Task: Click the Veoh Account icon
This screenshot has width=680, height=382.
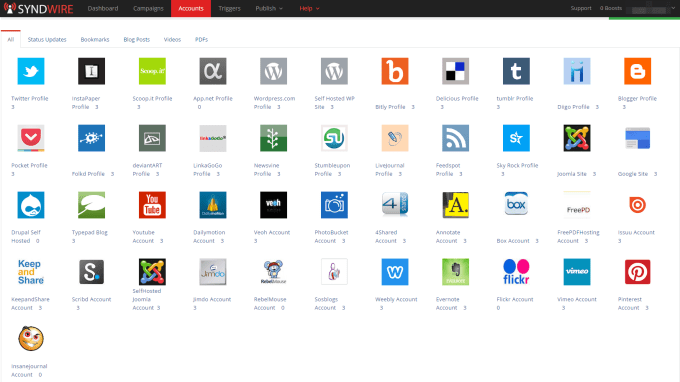Action: (x=274, y=205)
